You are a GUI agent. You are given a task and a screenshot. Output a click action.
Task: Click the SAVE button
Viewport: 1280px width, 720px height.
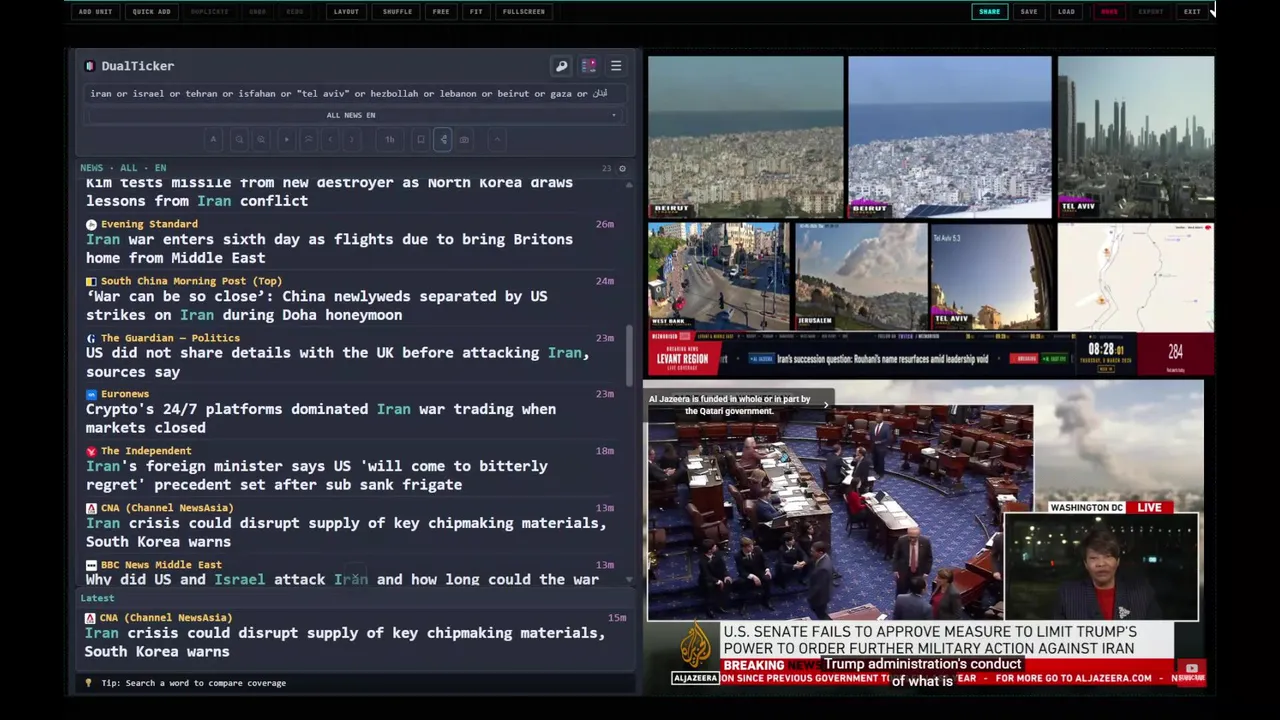pyautogui.click(x=1029, y=12)
